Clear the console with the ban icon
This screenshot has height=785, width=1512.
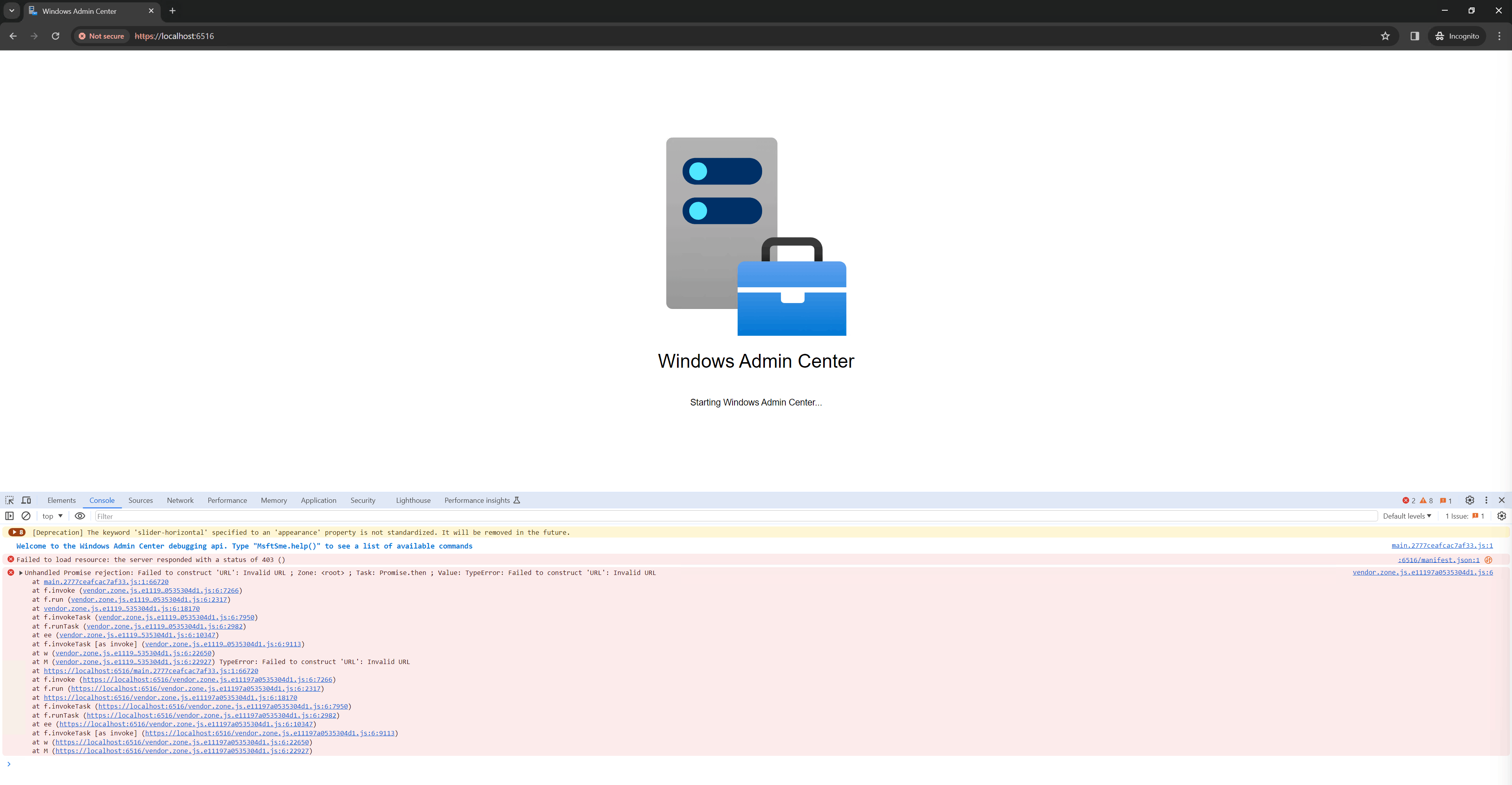[26, 516]
